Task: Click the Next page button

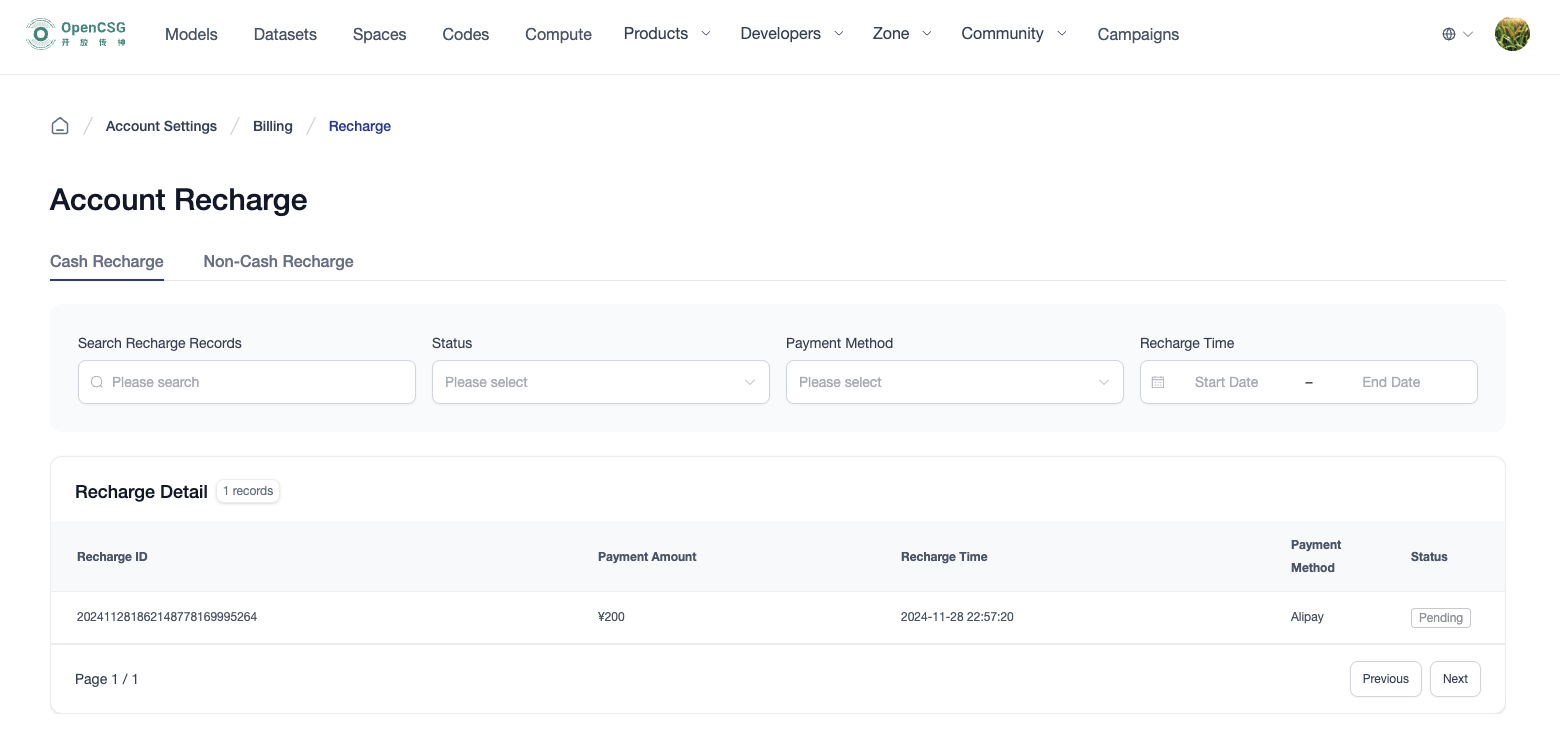Action: pos(1454,679)
